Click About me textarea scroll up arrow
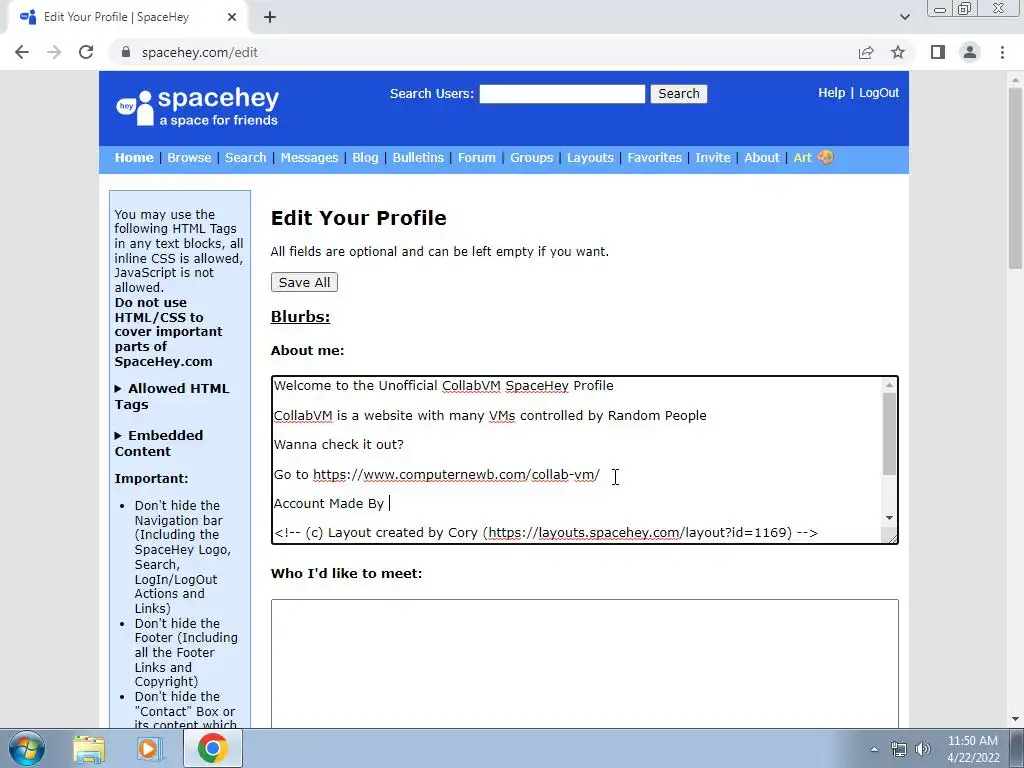Viewport: 1024px width, 768px height. tap(889, 385)
